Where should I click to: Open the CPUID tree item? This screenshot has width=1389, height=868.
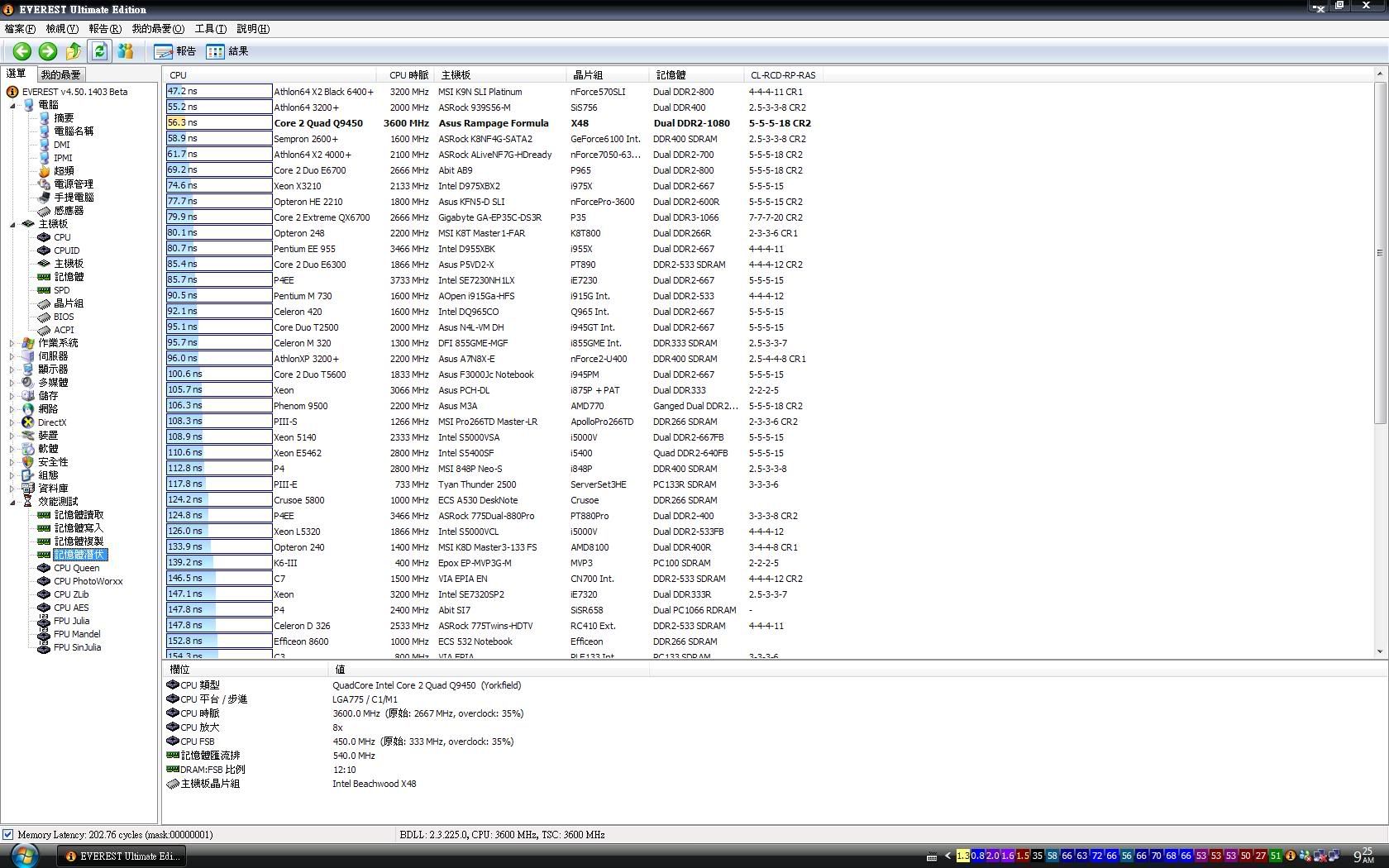coord(67,250)
